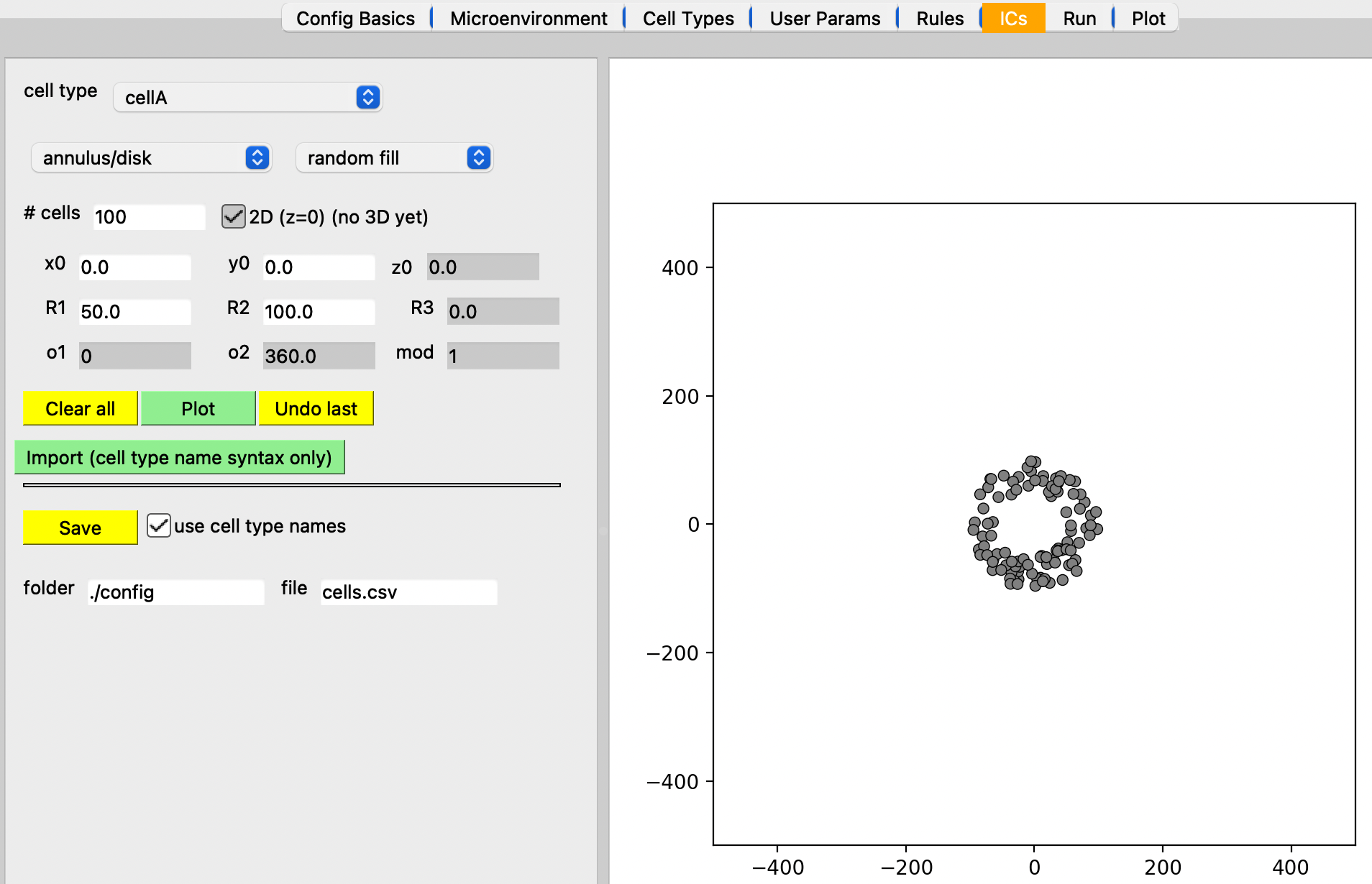Click the file field showing cells.csv
Viewport: 1372px width, 884px height.
pos(408,591)
